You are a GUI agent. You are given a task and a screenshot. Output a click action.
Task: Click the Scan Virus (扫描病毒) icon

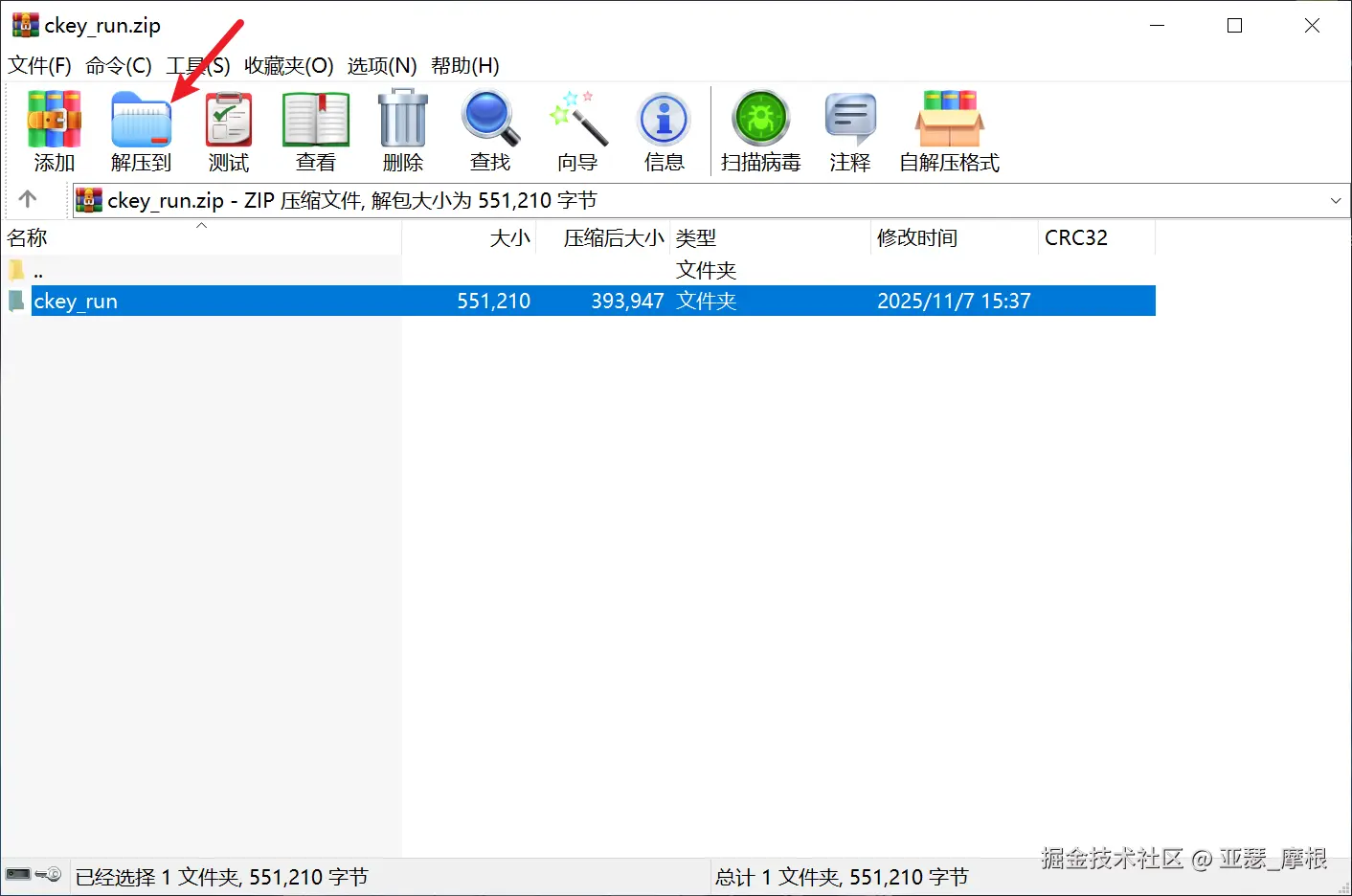761,118
